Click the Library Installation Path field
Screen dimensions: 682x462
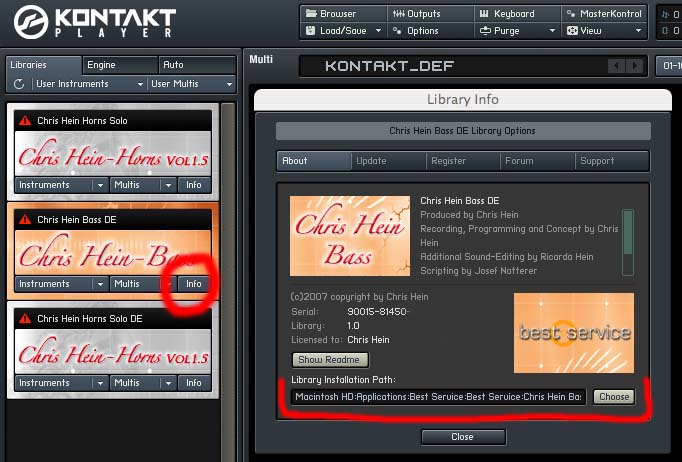(x=438, y=397)
